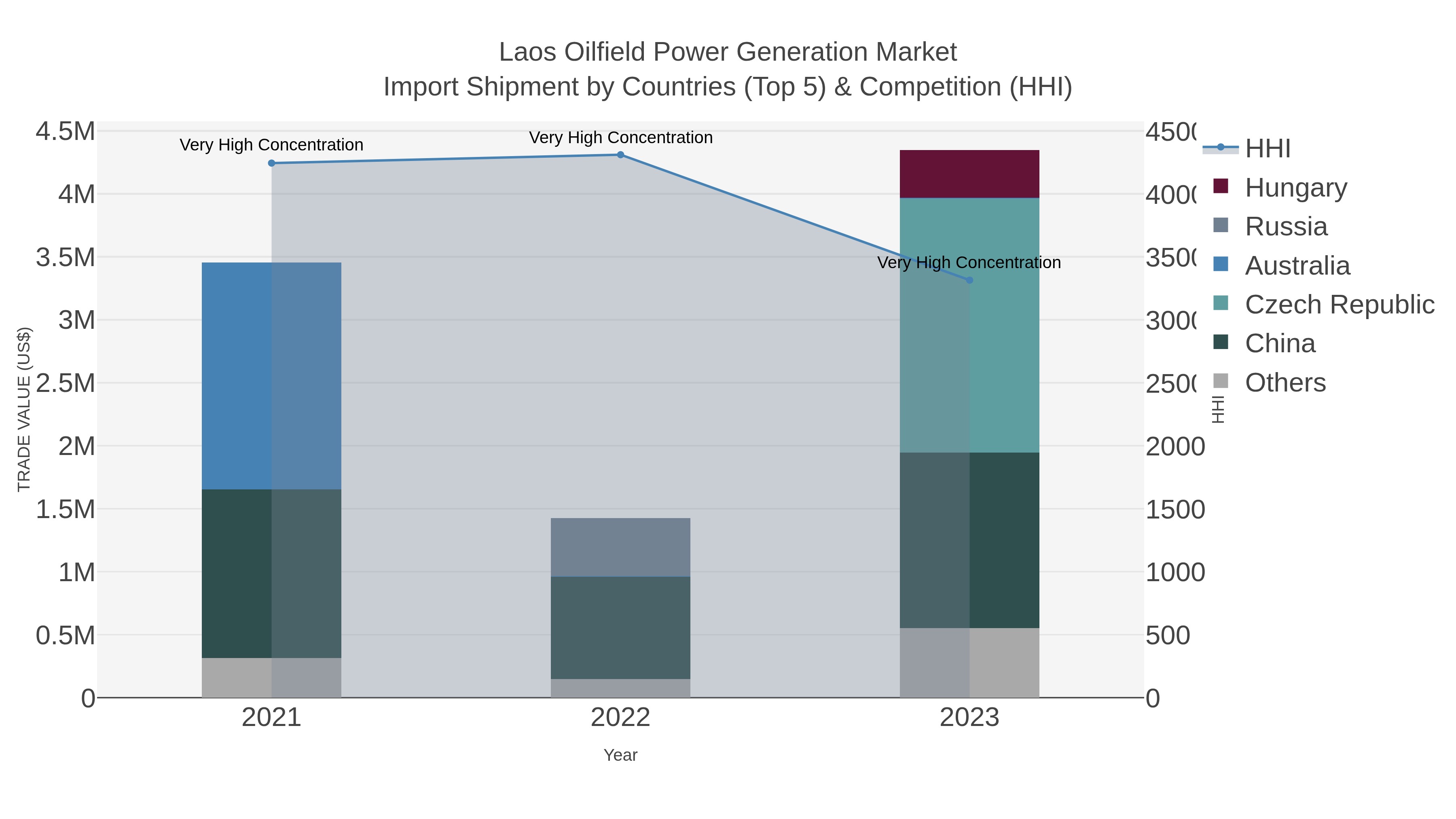Click the Hungary maroon color swatch
Viewport: 1456px width, 819px height.
click(1221, 186)
